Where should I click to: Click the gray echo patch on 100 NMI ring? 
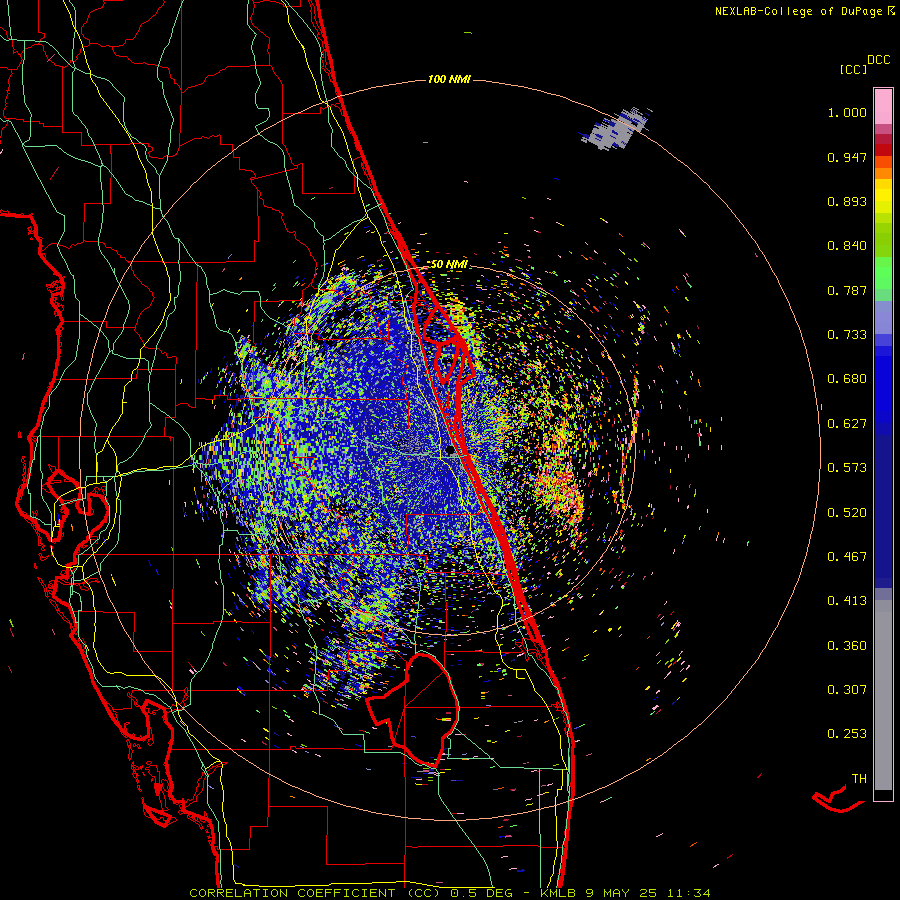point(617,129)
